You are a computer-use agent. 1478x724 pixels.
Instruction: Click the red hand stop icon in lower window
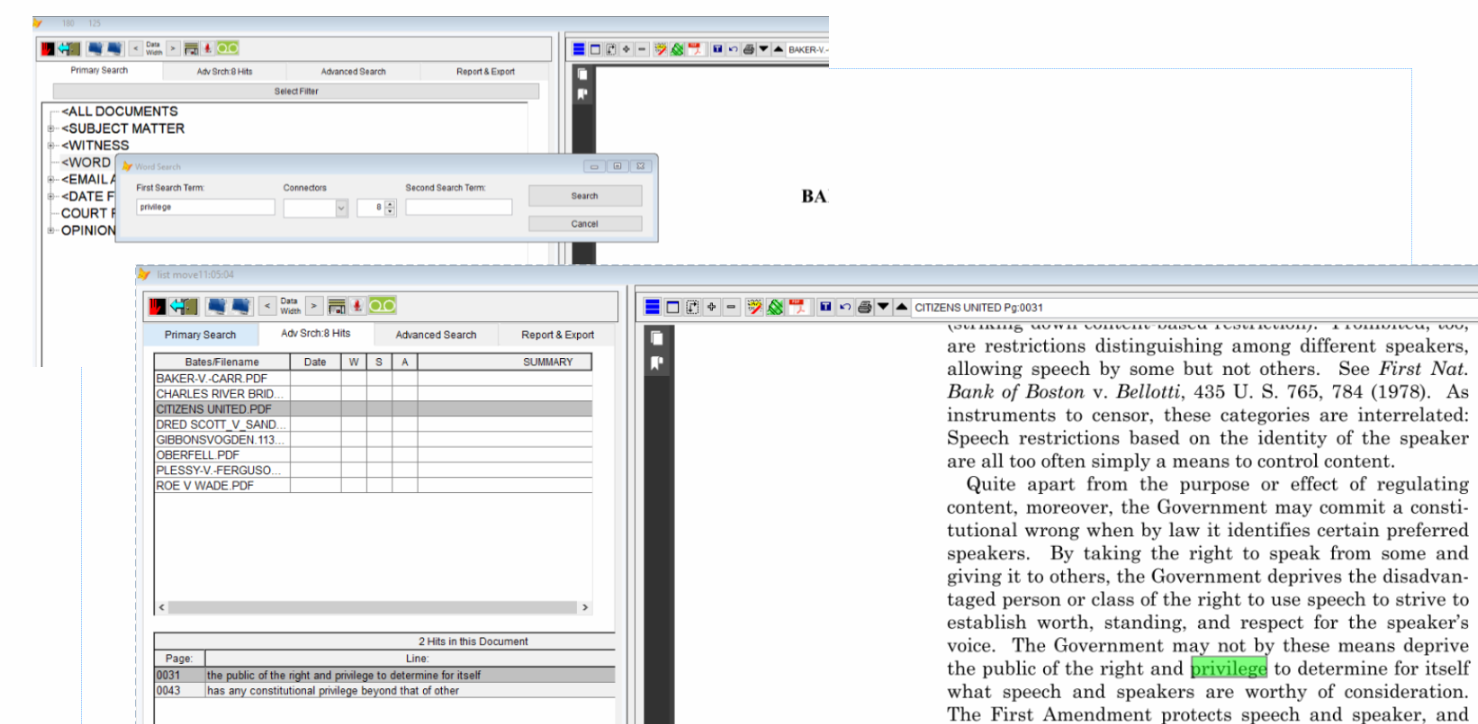tap(158, 306)
